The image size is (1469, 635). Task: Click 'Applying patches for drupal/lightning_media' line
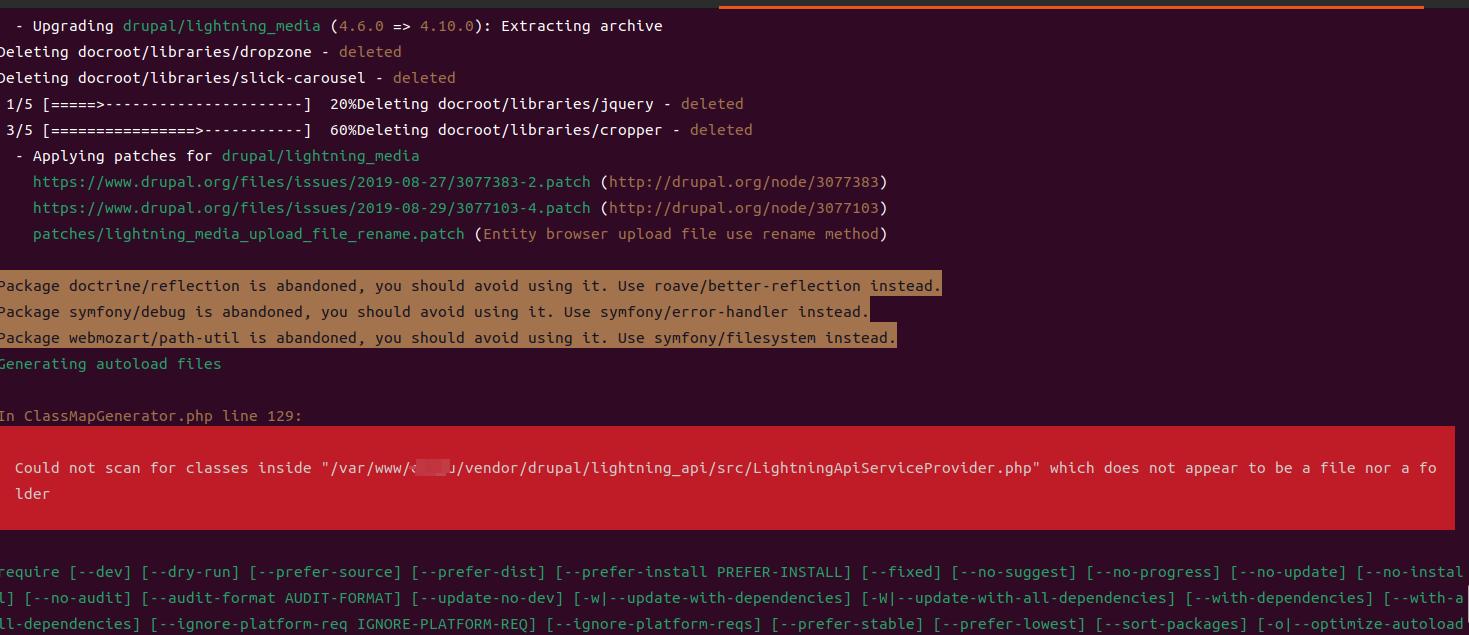click(x=217, y=156)
